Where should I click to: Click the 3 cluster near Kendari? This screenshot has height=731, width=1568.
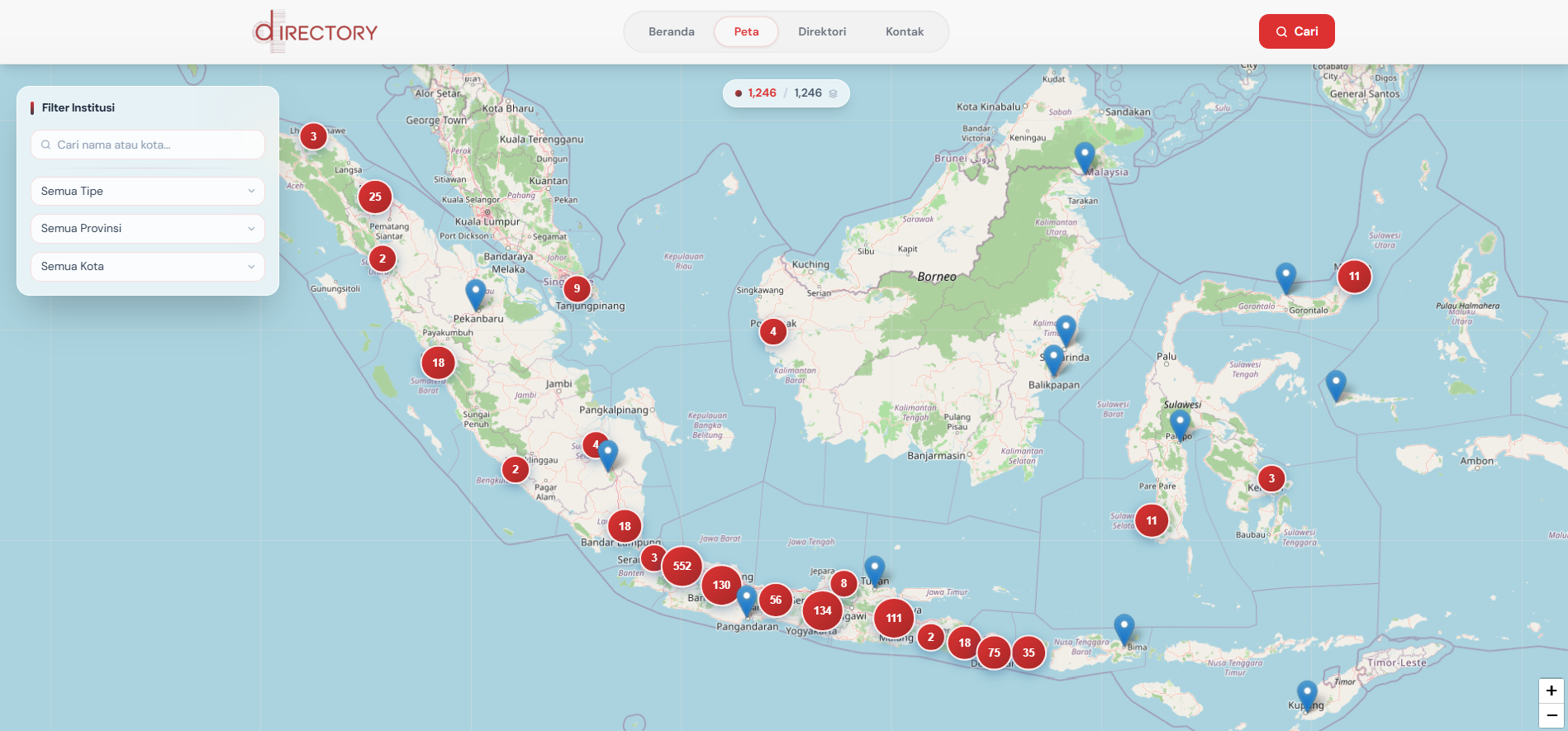pos(1271,478)
